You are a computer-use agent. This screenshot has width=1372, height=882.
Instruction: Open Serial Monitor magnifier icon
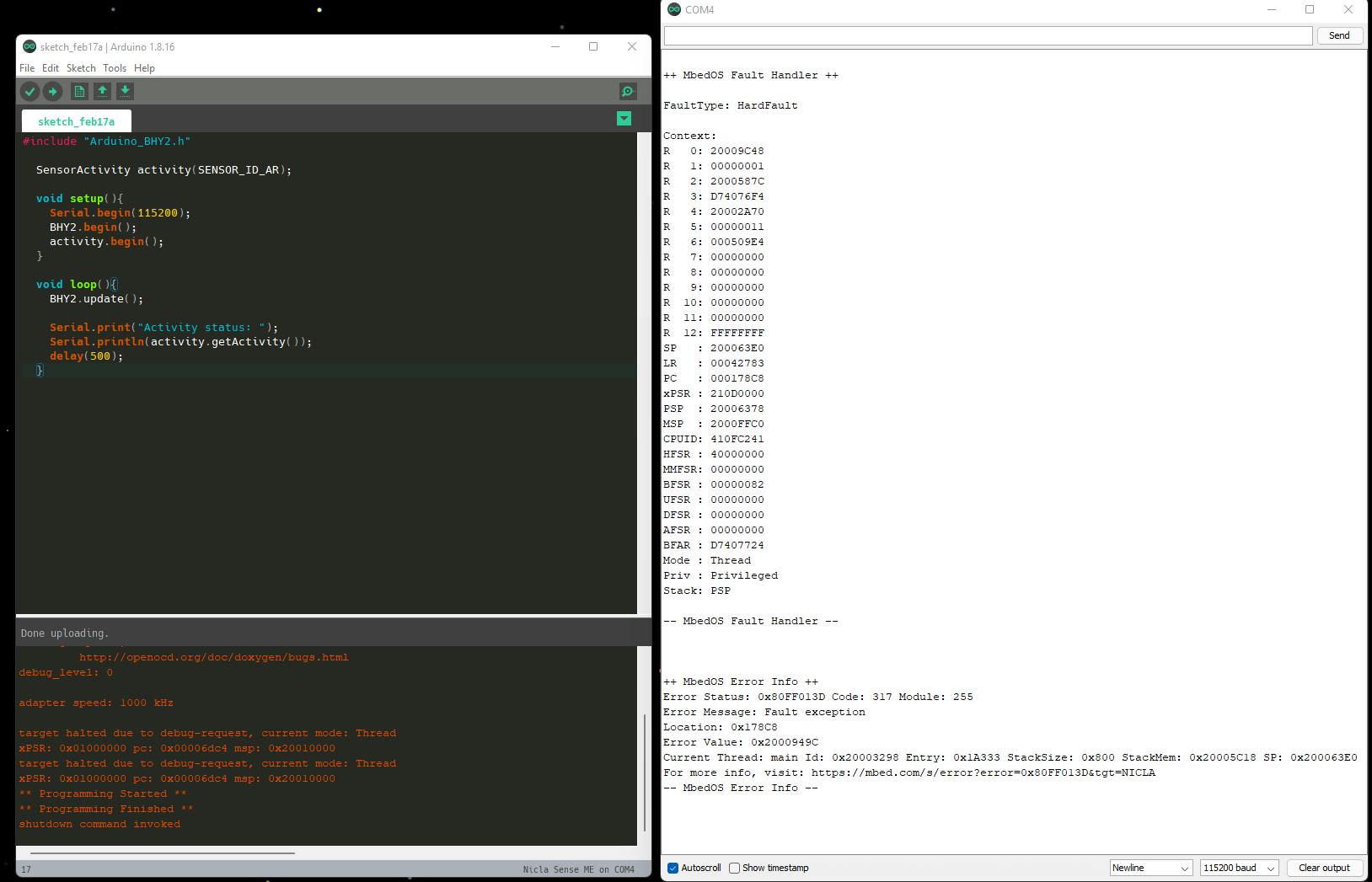pos(628,91)
